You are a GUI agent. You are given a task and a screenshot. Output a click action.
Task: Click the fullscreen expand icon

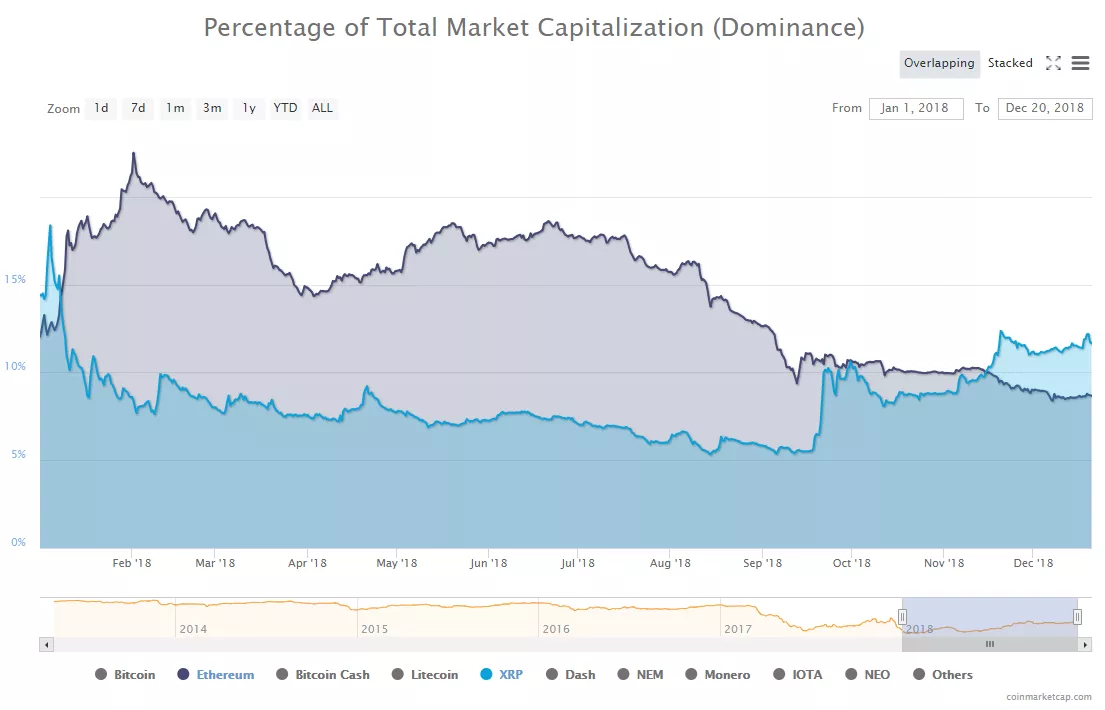1053,63
